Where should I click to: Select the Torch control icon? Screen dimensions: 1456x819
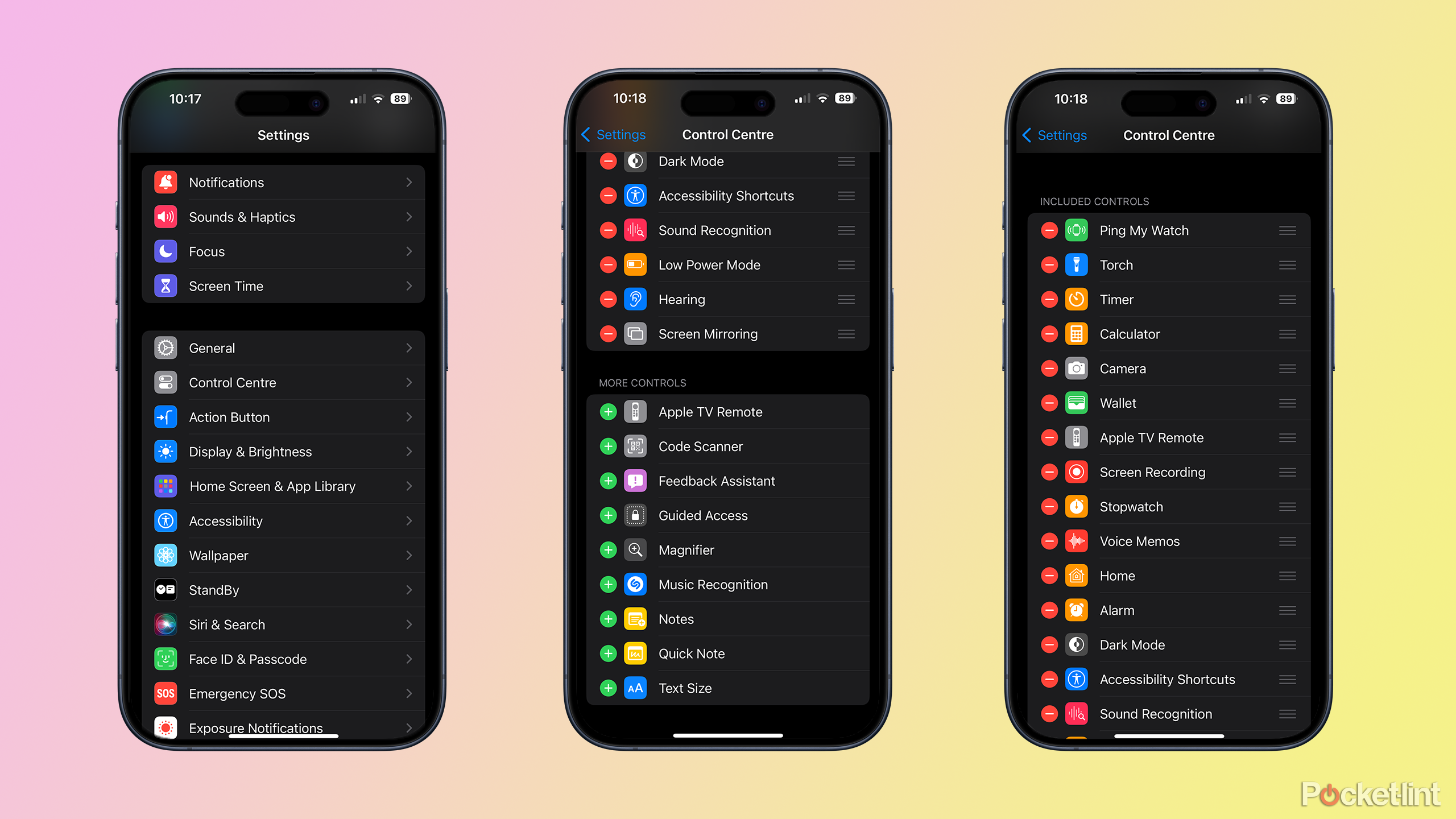click(x=1074, y=265)
